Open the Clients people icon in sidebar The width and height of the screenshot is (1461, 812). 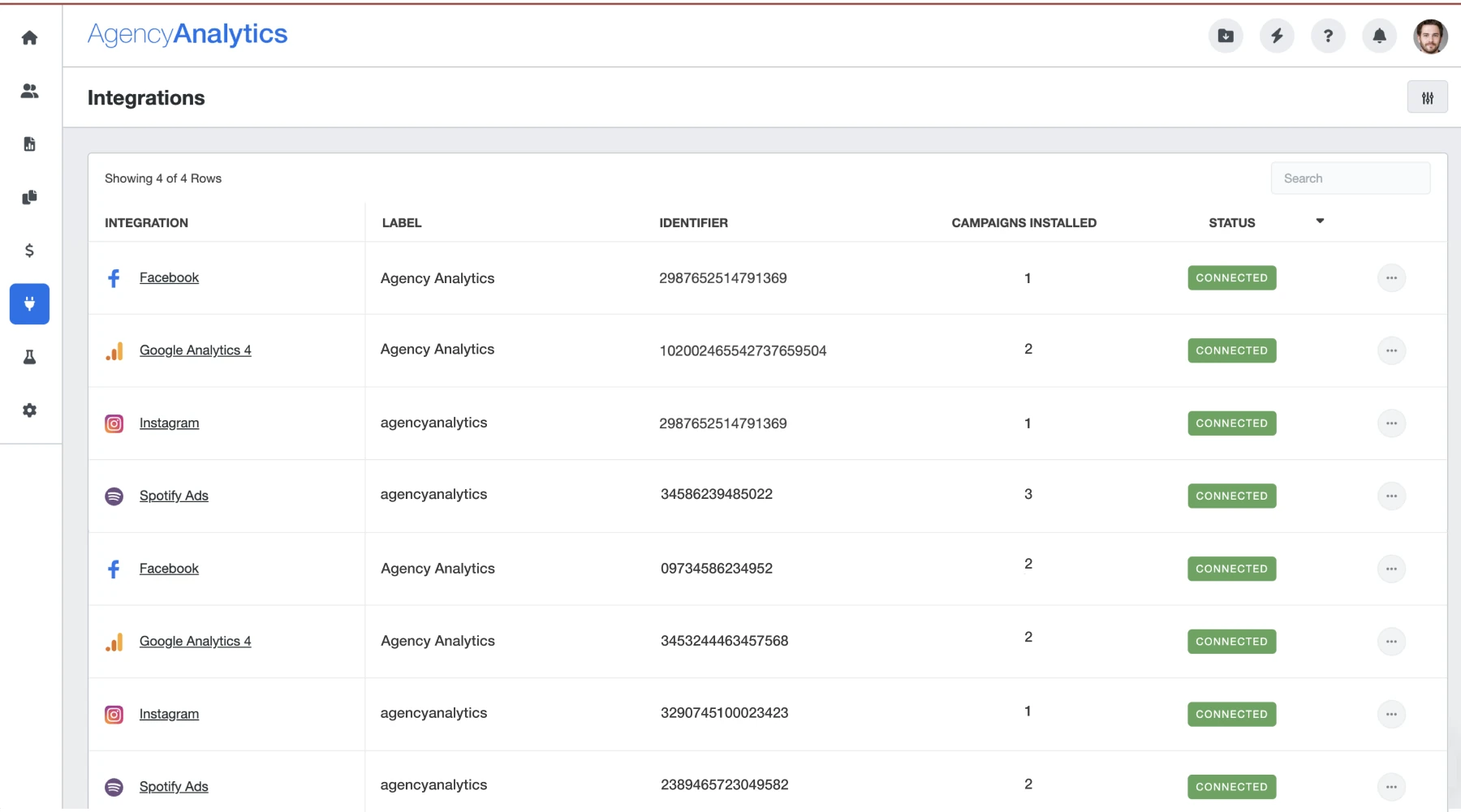(x=29, y=91)
